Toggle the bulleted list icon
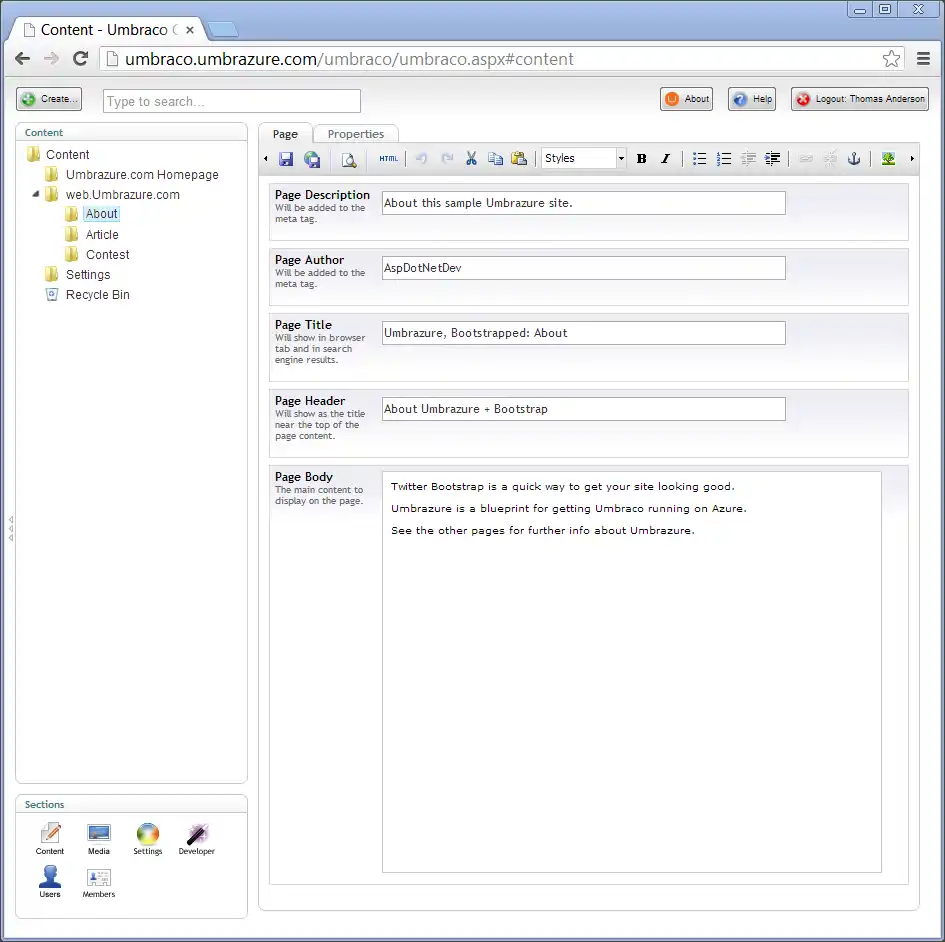This screenshot has height=942, width=945. 699,159
